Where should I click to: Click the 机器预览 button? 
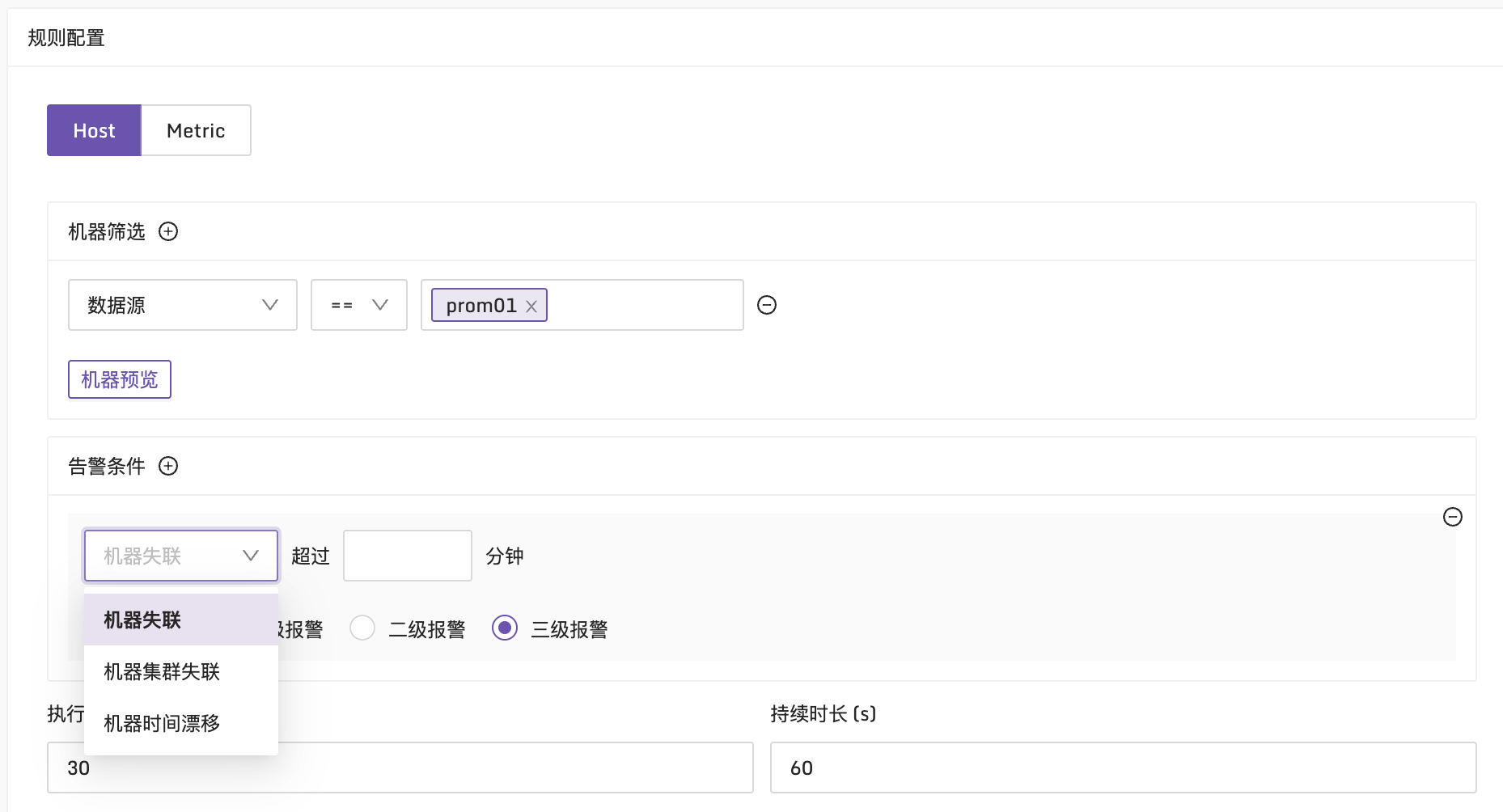point(120,379)
